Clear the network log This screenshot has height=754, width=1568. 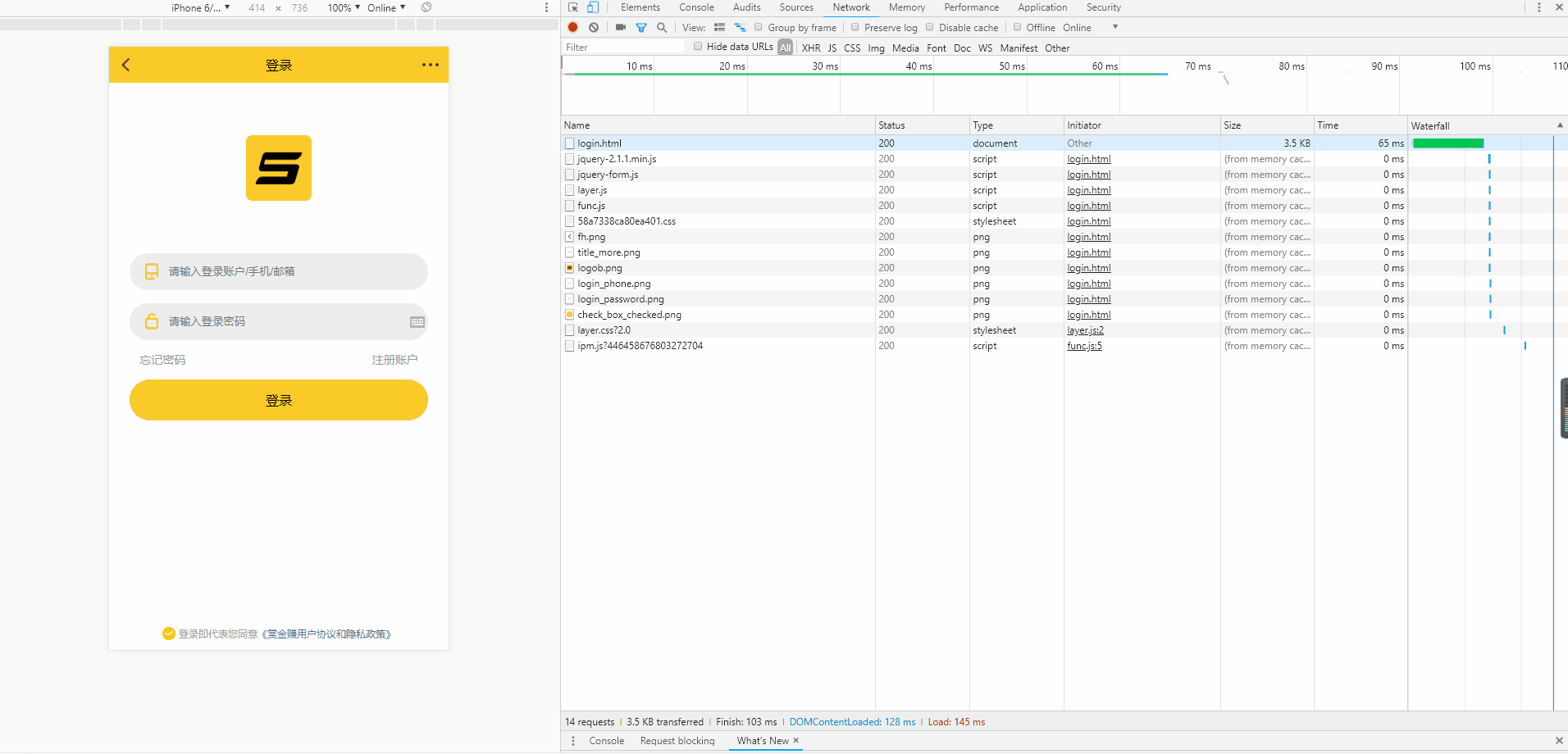tap(594, 27)
